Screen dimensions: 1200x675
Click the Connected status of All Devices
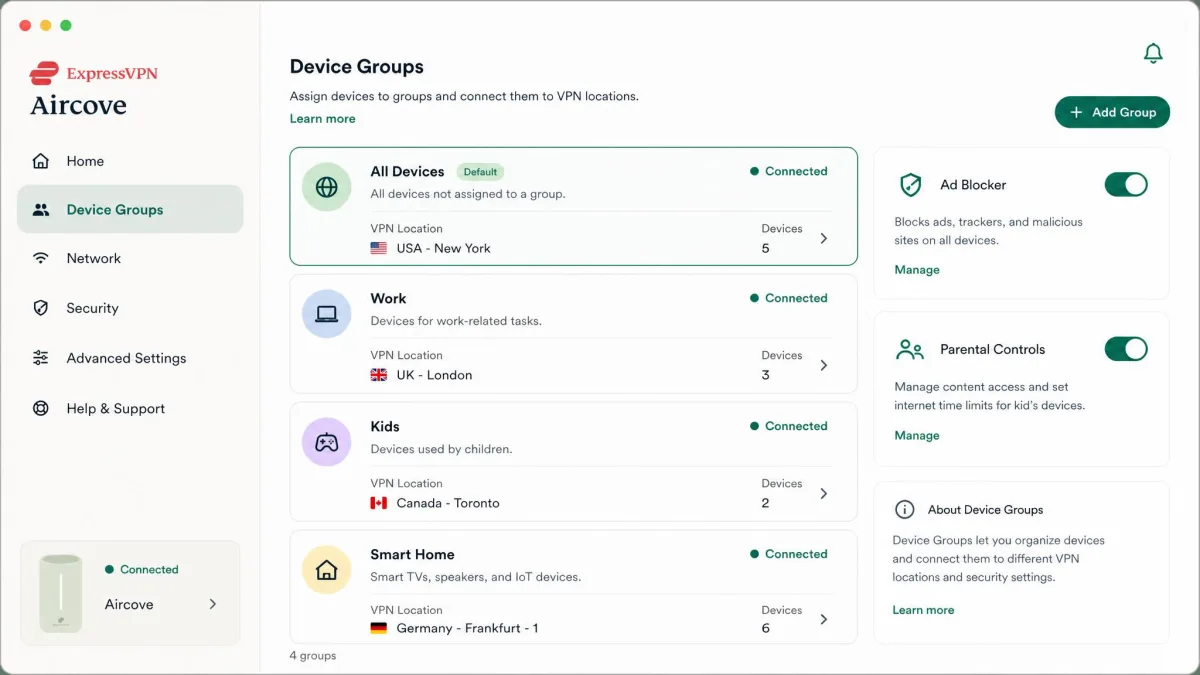pos(789,171)
